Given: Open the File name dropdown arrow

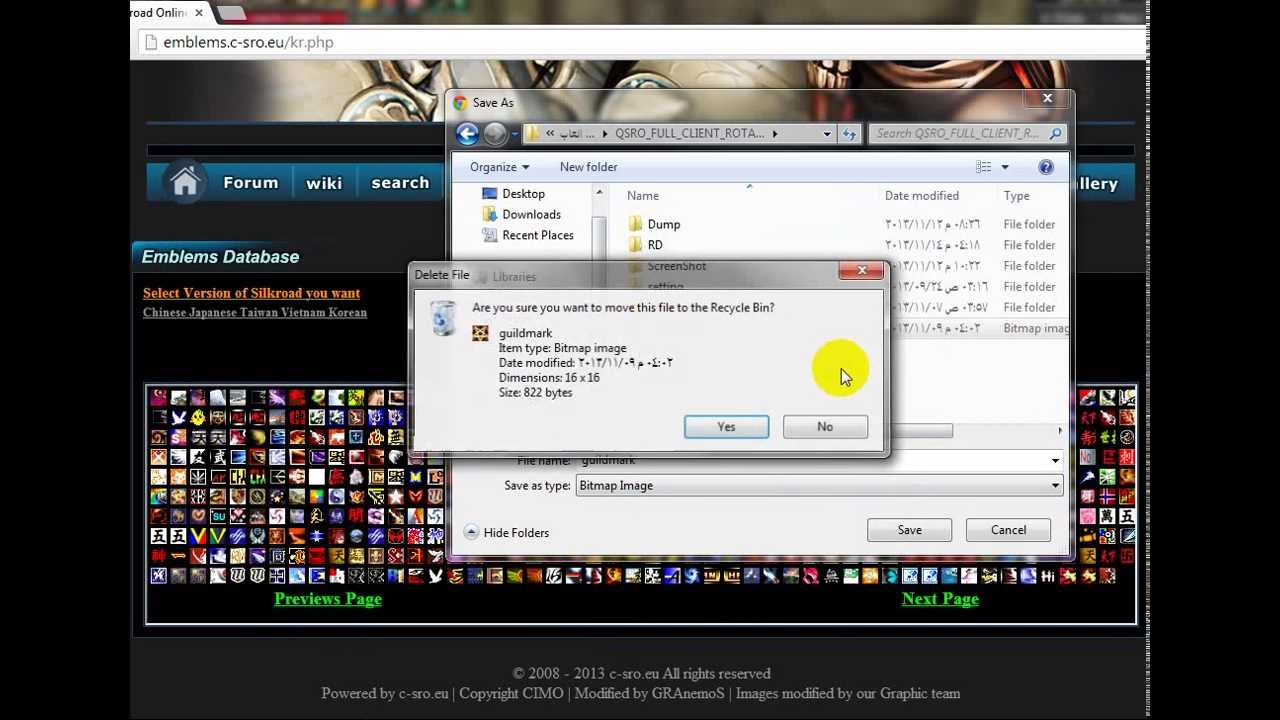Looking at the screenshot, I should (1055, 461).
